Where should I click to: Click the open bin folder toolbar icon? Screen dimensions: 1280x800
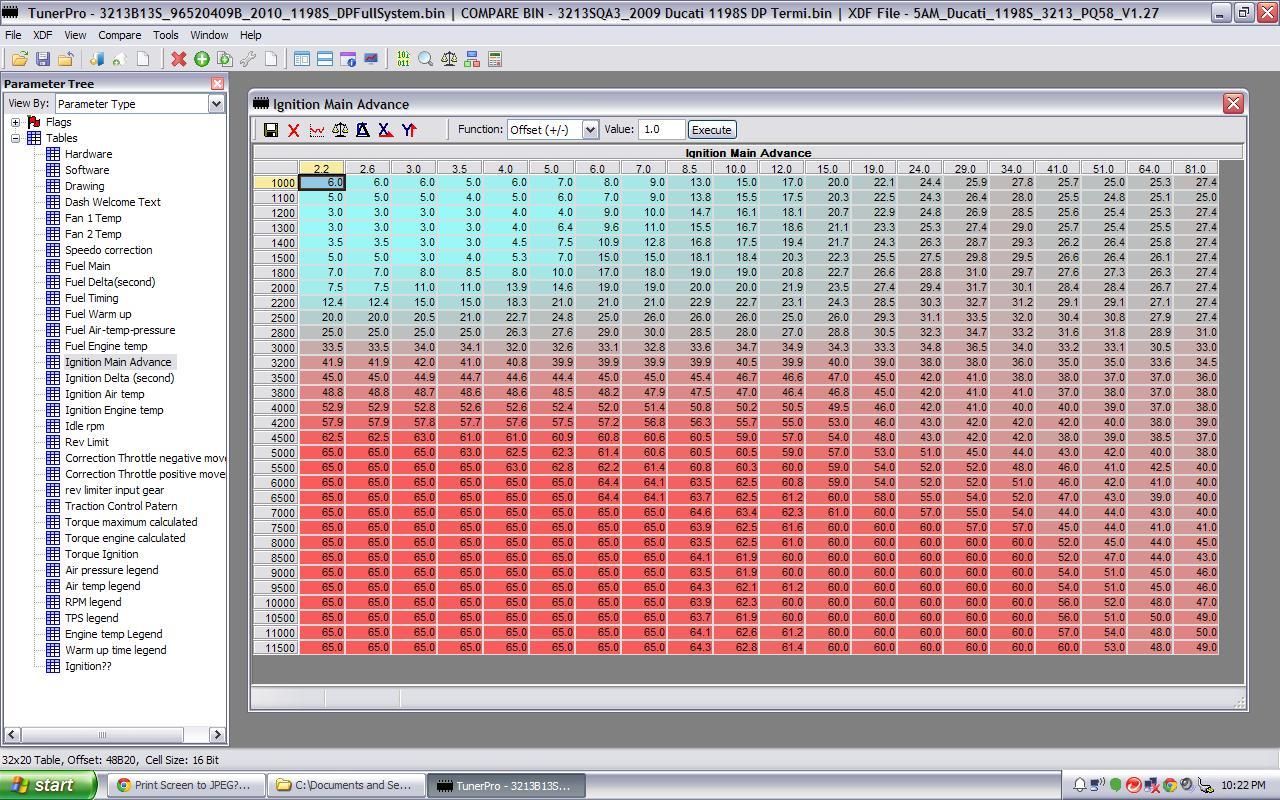click(19, 59)
